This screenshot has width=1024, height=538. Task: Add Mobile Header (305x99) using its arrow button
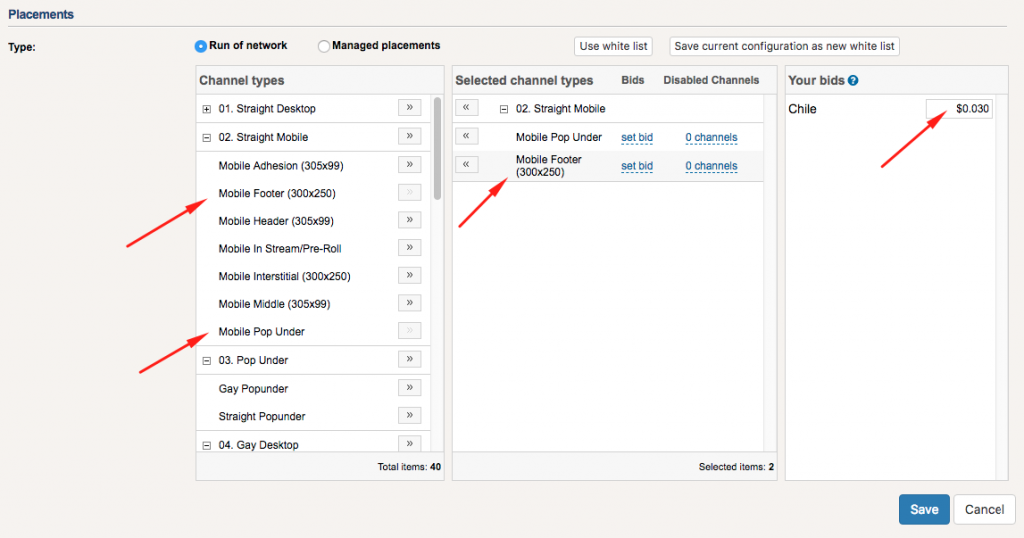click(409, 220)
